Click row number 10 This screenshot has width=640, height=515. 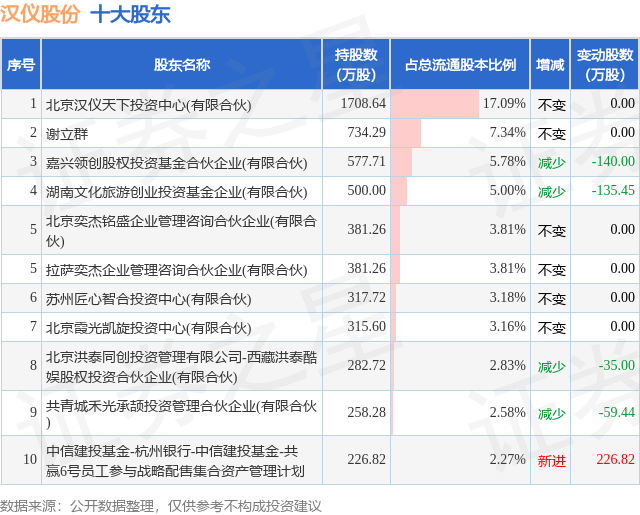30,460
